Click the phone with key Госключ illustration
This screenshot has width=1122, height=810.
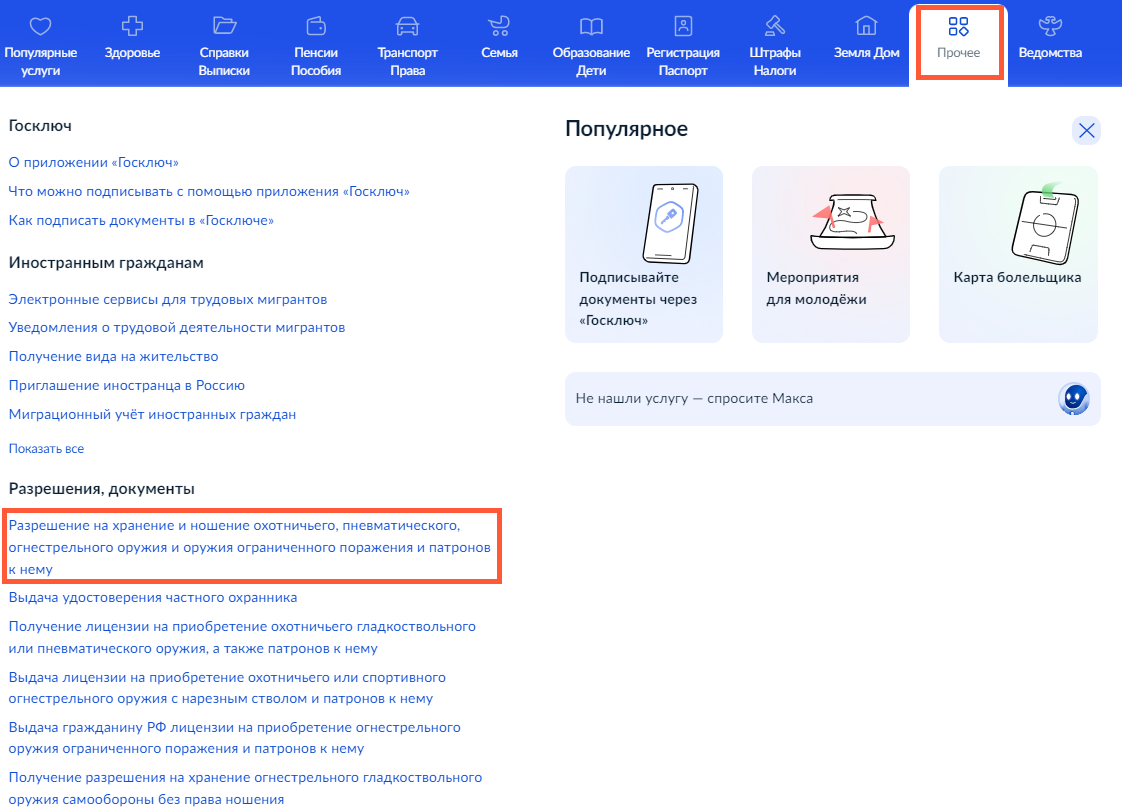[670, 223]
